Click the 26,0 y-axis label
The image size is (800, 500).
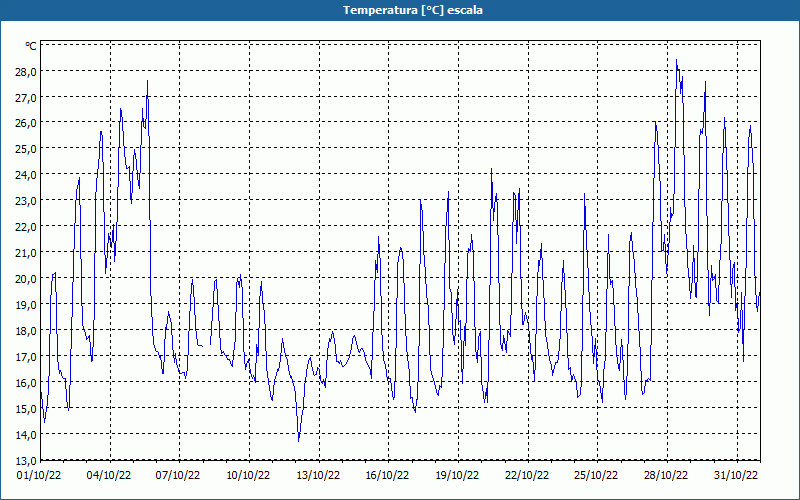pos(26,123)
